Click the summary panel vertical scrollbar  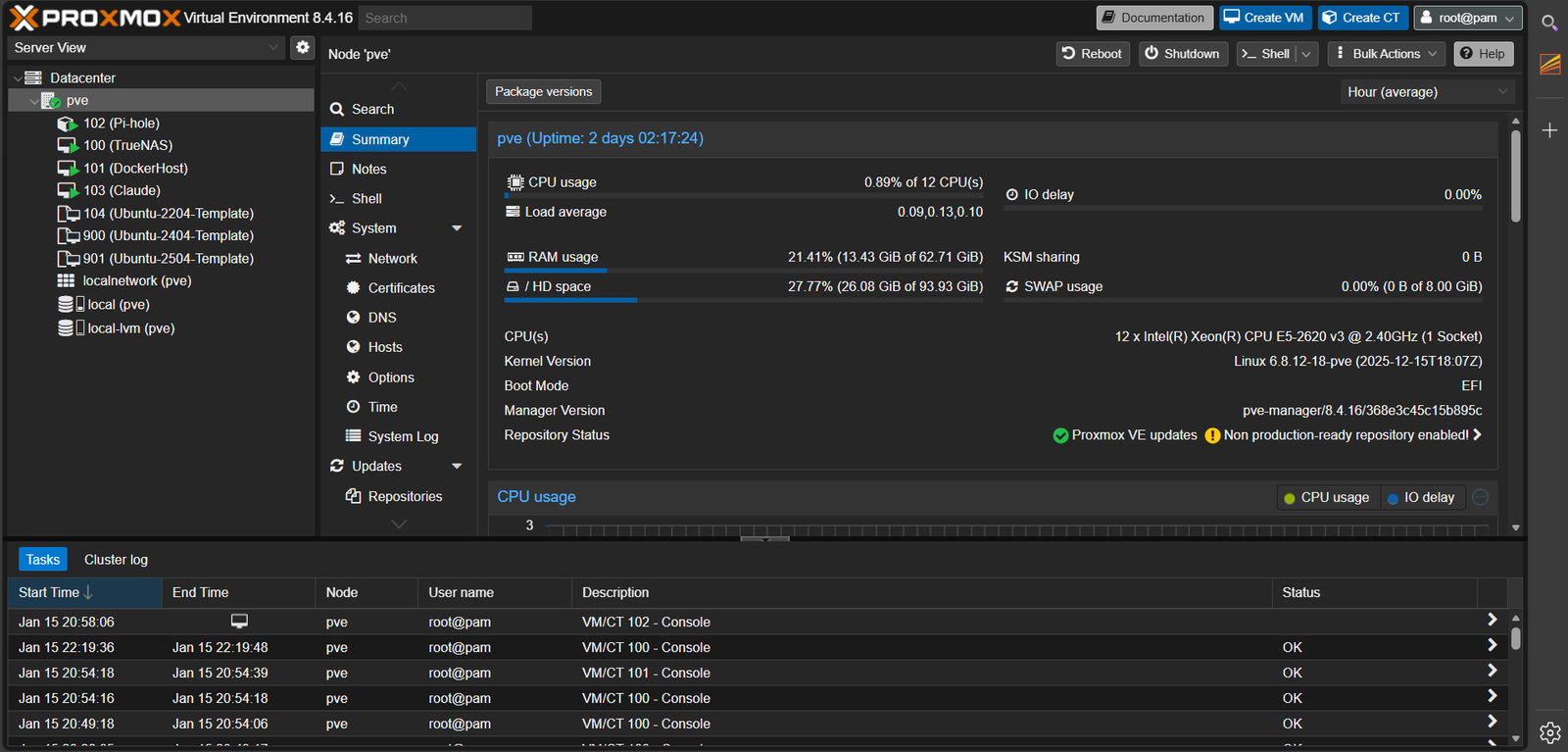click(1516, 176)
